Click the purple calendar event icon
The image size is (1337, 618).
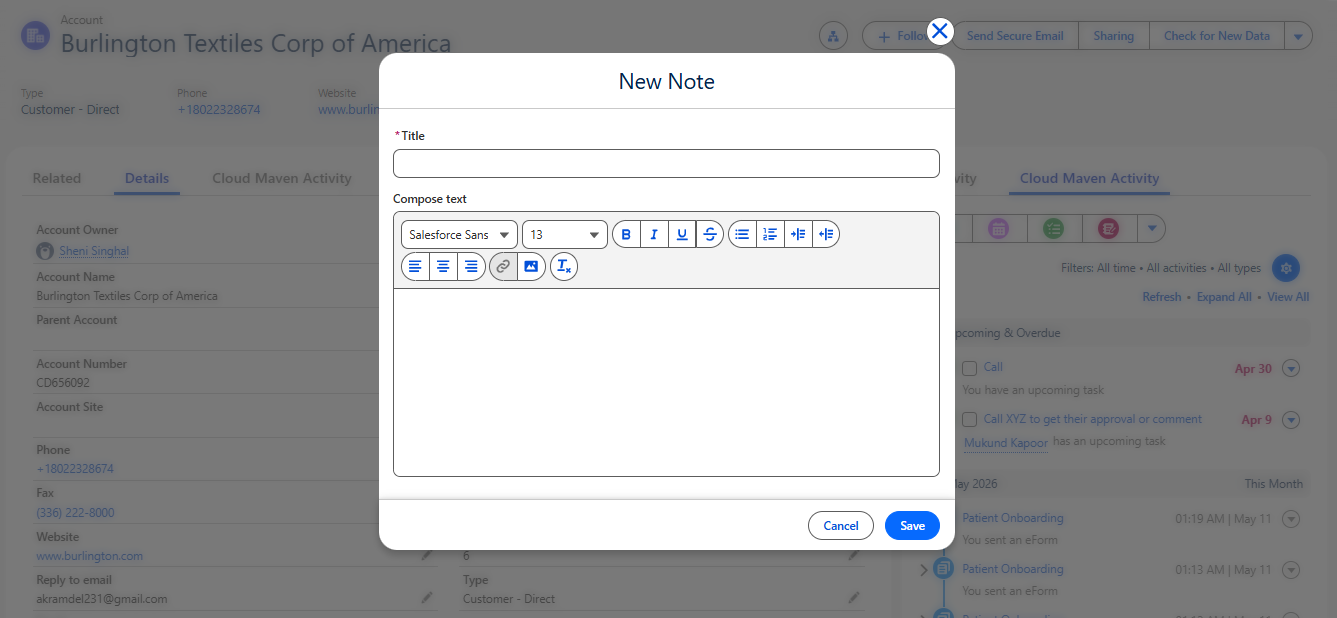(x=998, y=229)
